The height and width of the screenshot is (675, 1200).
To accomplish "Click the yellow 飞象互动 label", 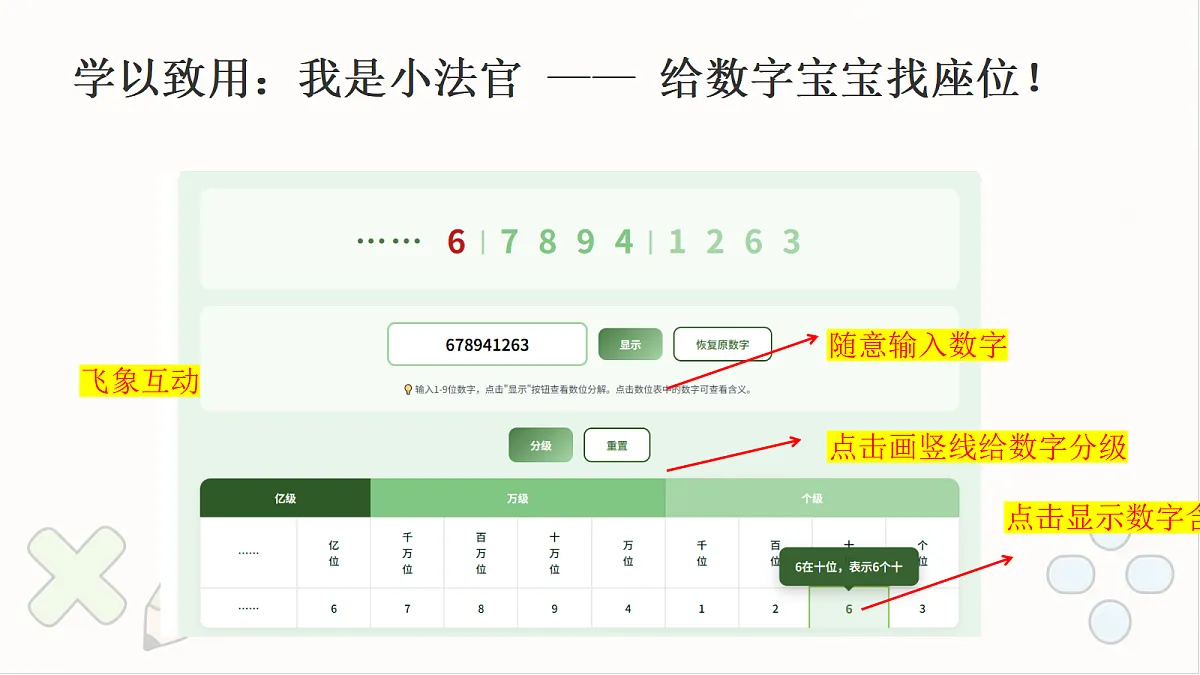I will point(139,380).
